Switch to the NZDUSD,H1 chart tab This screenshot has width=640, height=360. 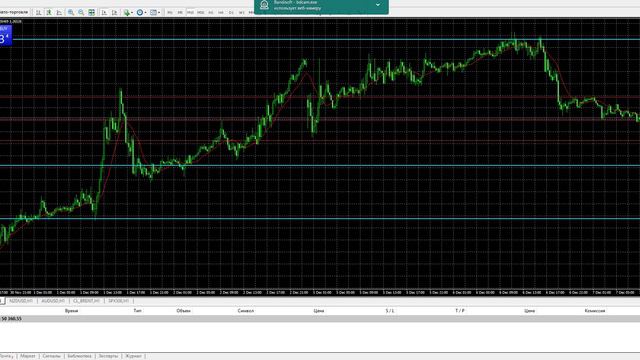click(21, 301)
